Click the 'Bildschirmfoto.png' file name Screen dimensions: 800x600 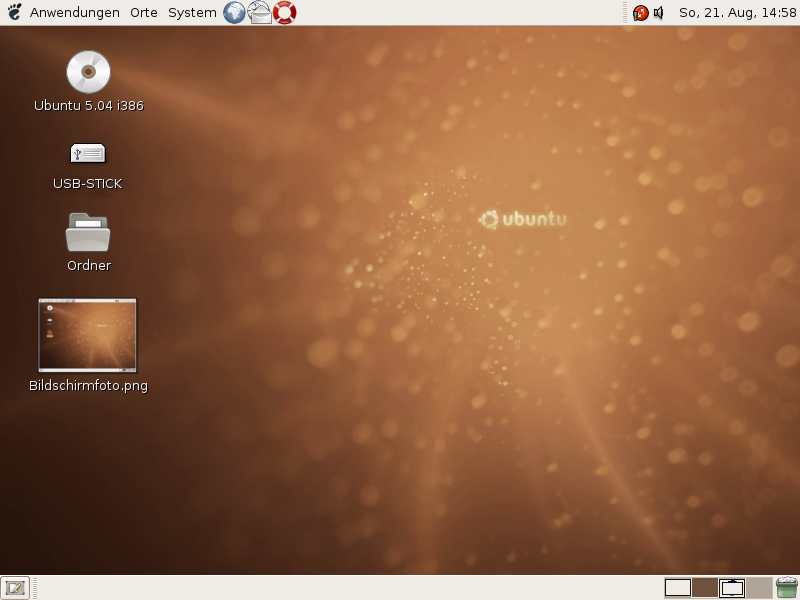pos(88,386)
